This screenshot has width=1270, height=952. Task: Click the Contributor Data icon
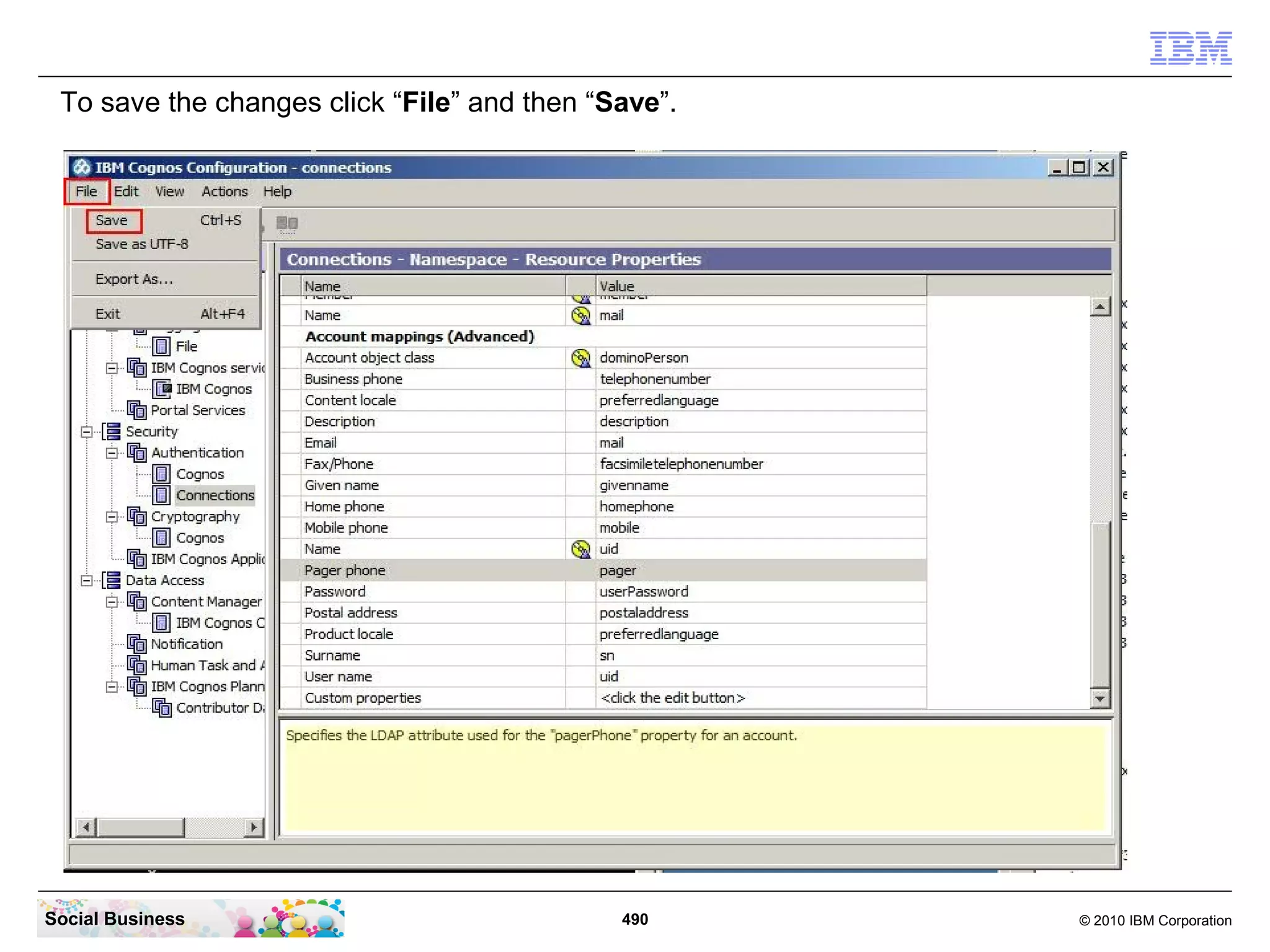click(x=162, y=708)
